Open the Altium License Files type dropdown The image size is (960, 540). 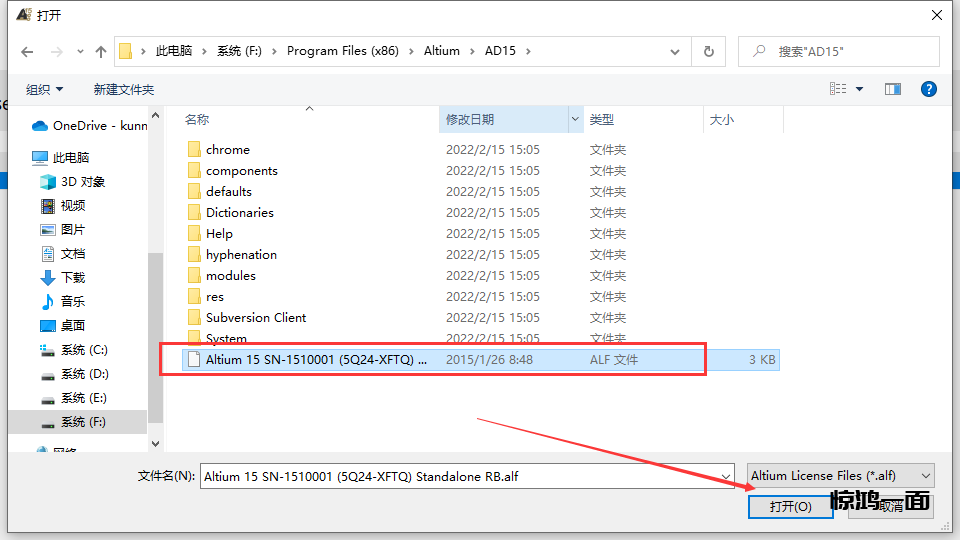point(841,476)
